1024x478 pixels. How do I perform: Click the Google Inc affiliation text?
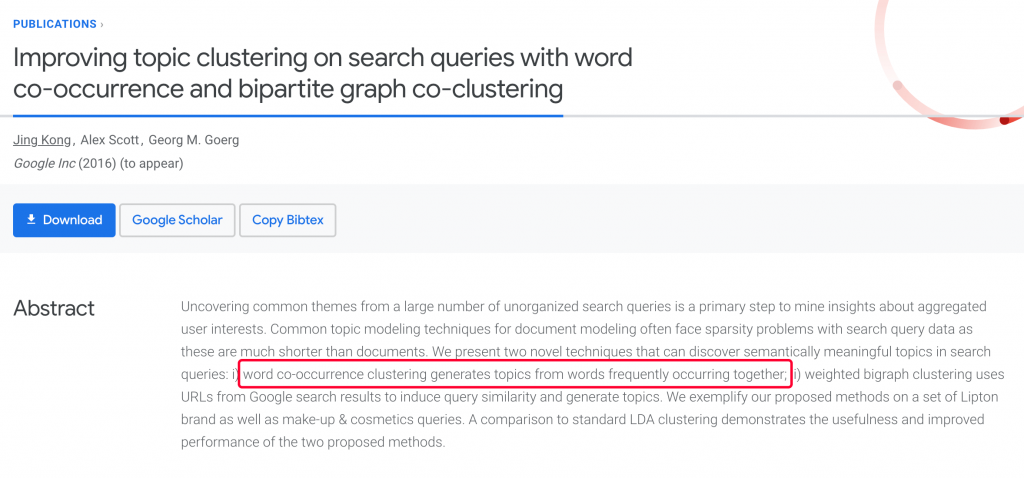44,163
